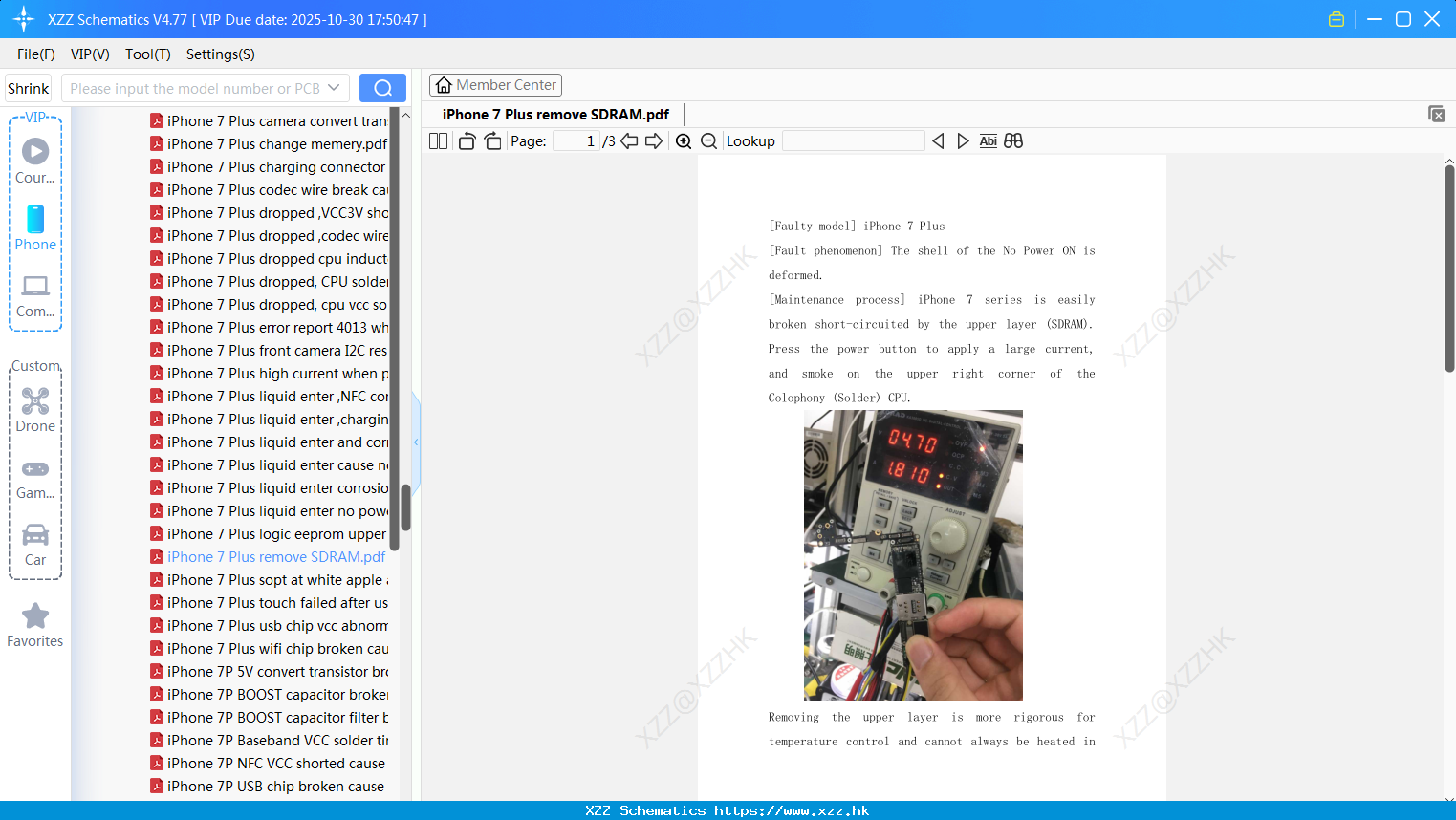Open iPhone 7 Plus sopt at white apple file
1456x820 pixels.
[269, 580]
